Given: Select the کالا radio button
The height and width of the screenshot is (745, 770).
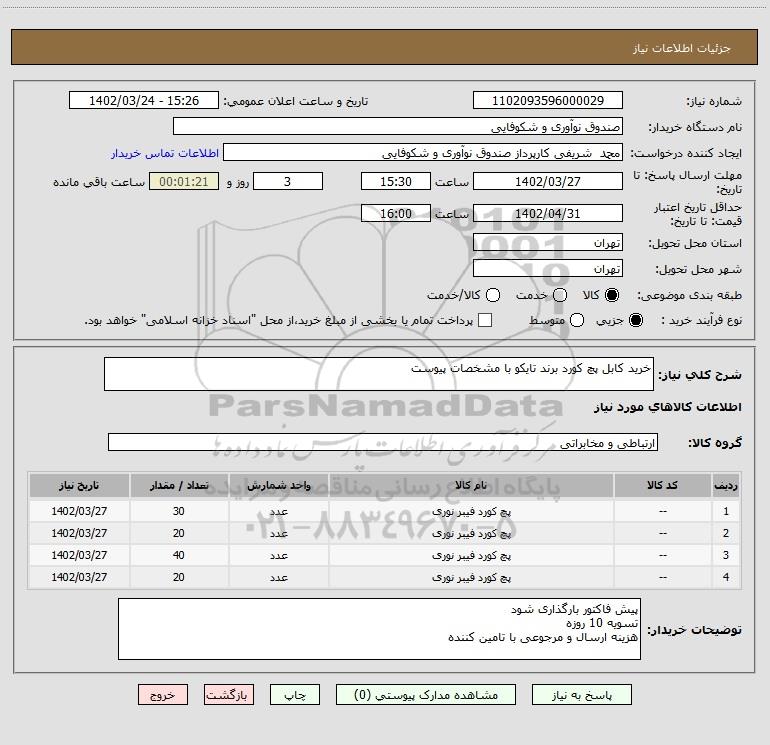Looking at the screenshot, I should point(612,295).
